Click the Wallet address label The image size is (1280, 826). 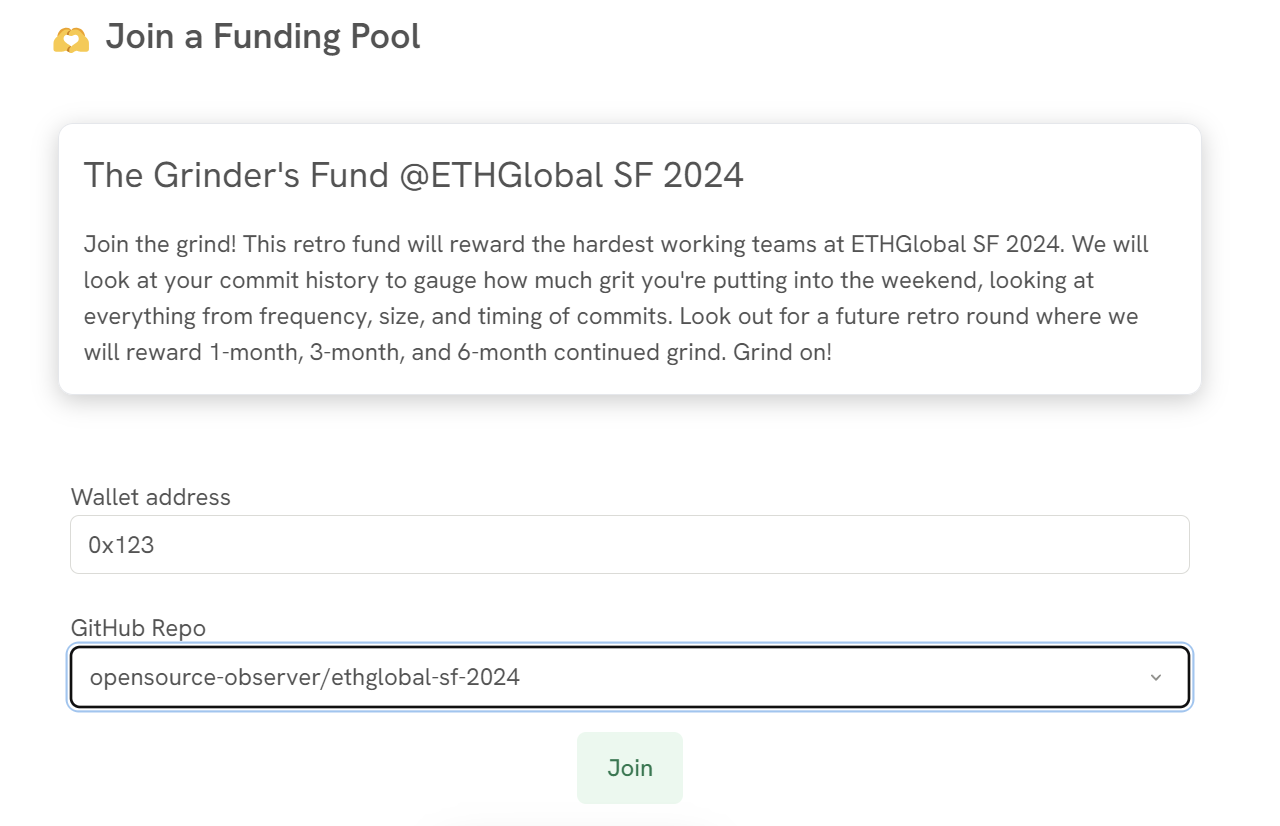[x=151, y=497]
